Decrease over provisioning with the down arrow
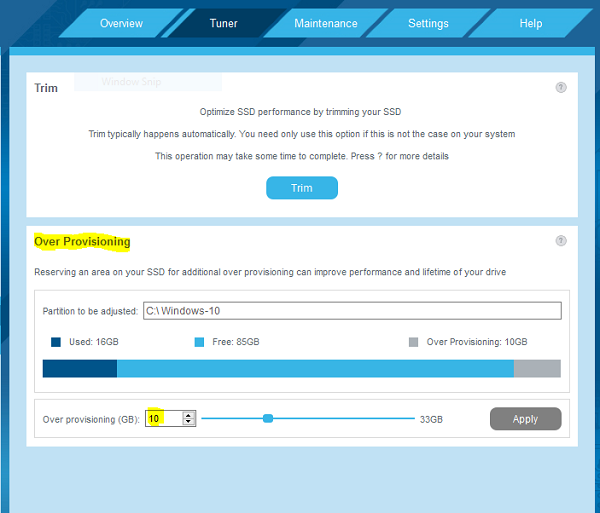The width and height of the screenshot is (600, 513). pyautogui.click(x=188, y=423)
